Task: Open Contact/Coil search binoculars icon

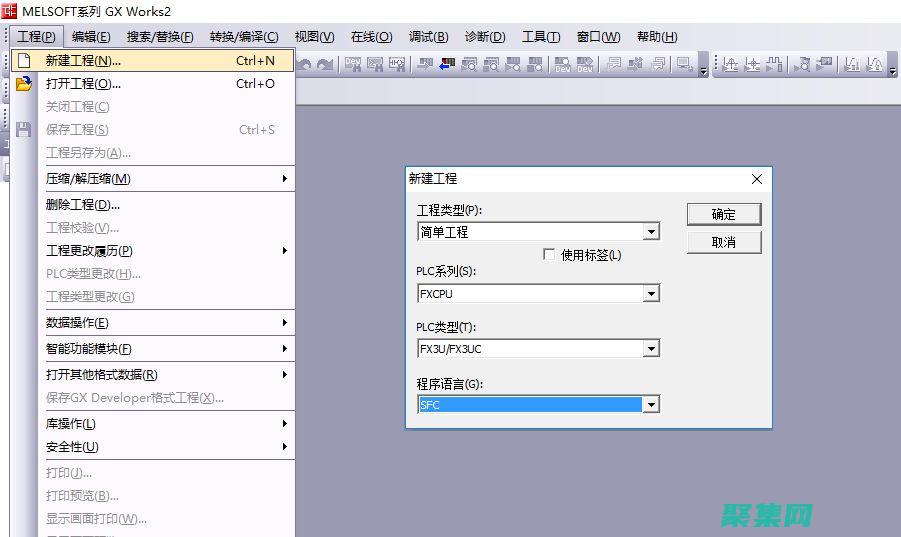Action: [397, 64]
